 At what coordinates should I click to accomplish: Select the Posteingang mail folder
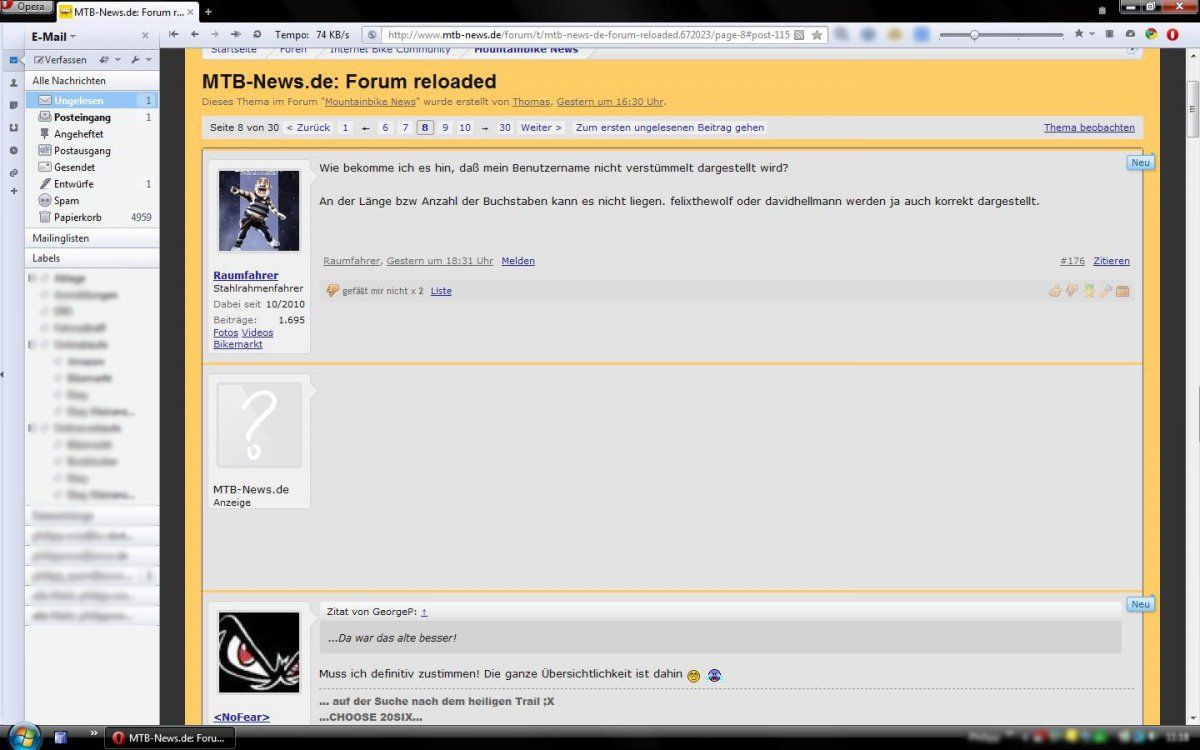[x=92, y=117]
